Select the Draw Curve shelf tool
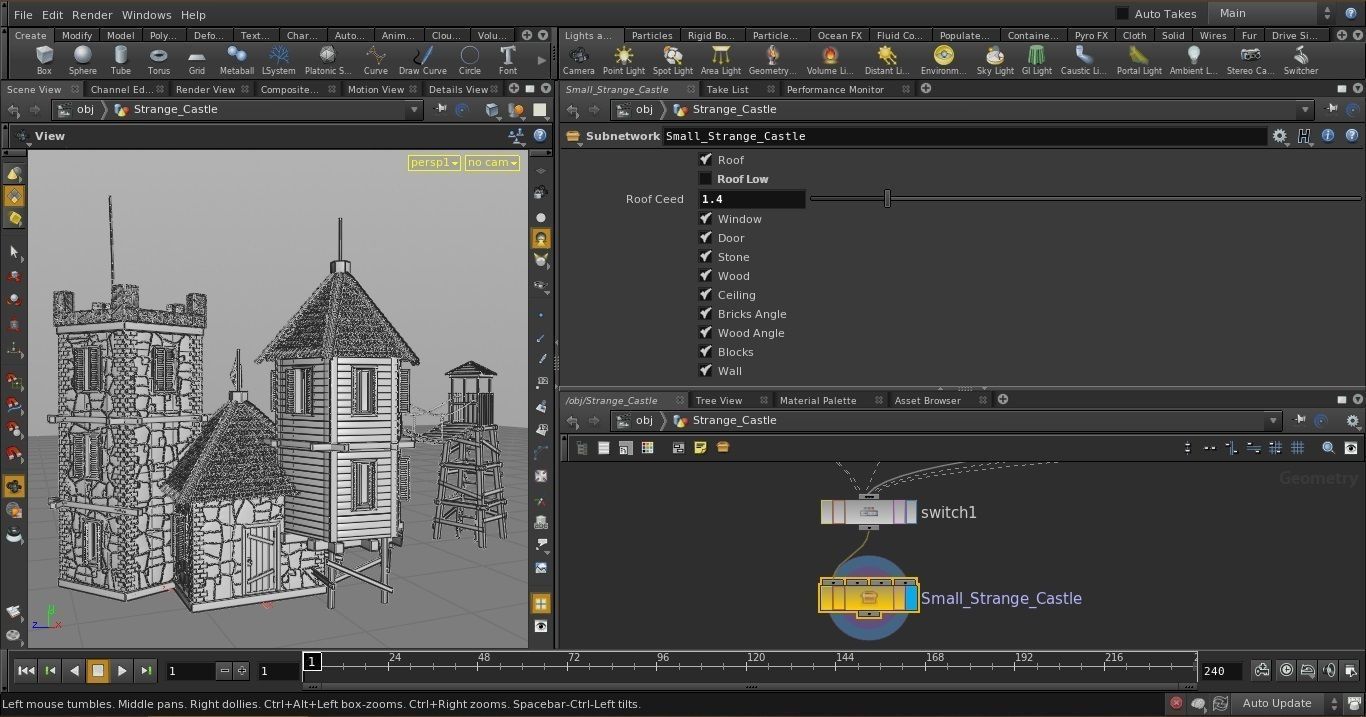This screenshot has height=717, width=1366. click(x=423, y=59)
